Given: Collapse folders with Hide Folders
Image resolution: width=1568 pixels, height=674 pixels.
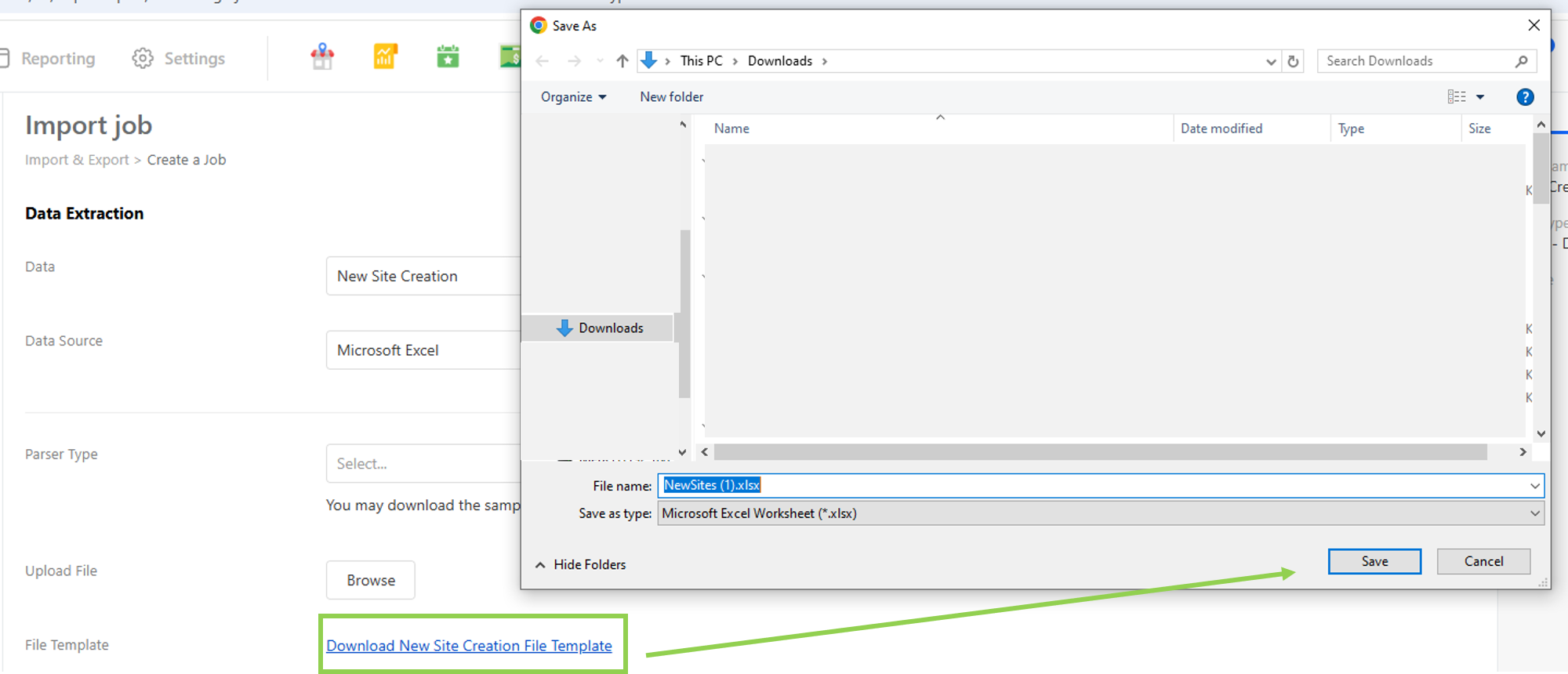Looking at the screenshot, I should (x=581, y=564).
